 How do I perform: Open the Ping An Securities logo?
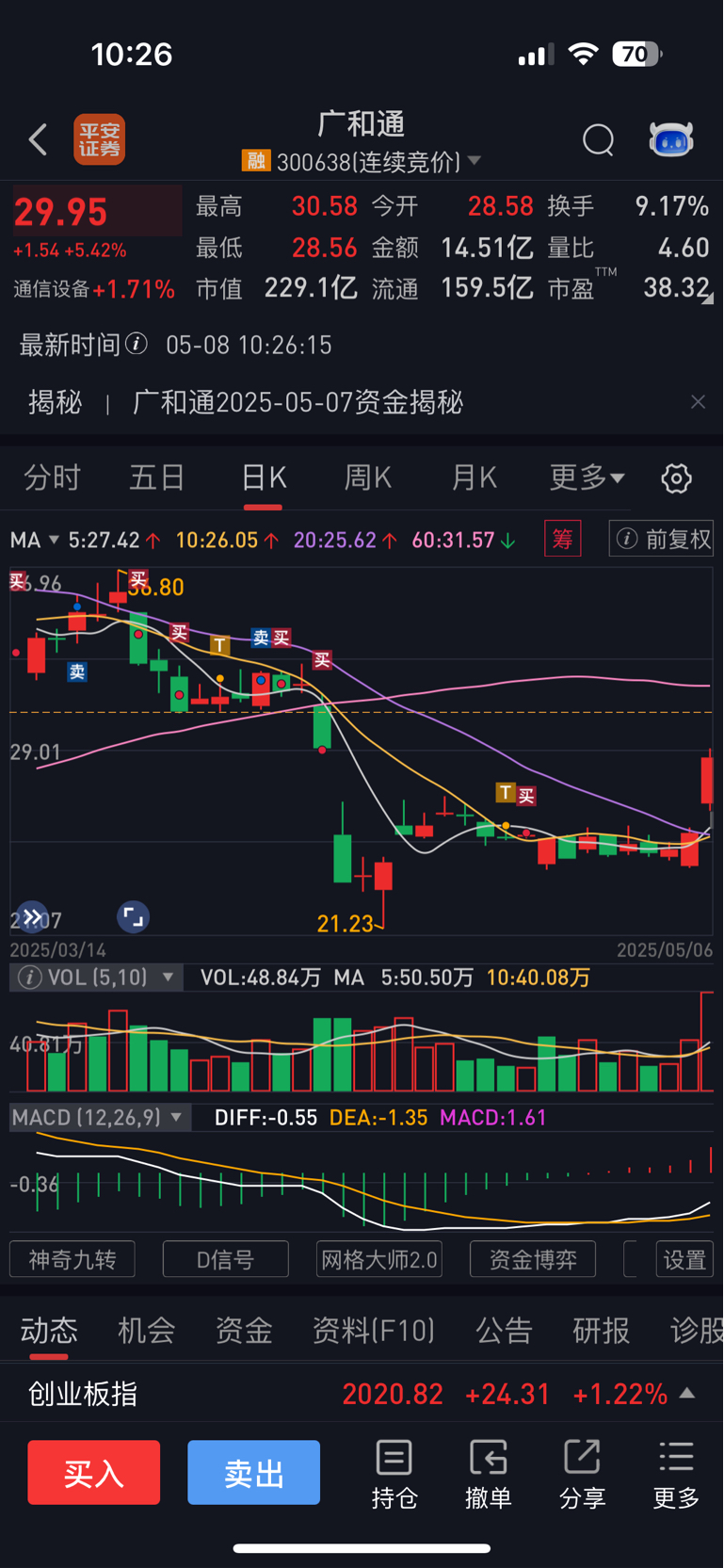click(99, 140)
